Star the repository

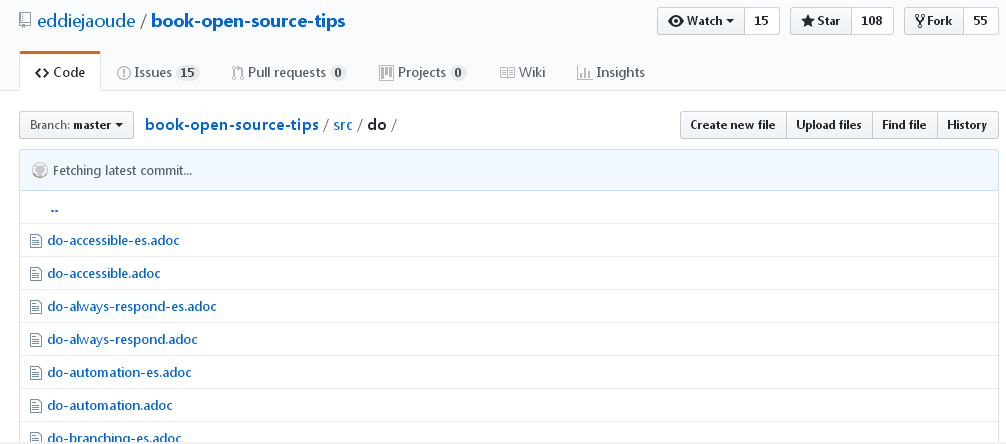pos(821,21)
